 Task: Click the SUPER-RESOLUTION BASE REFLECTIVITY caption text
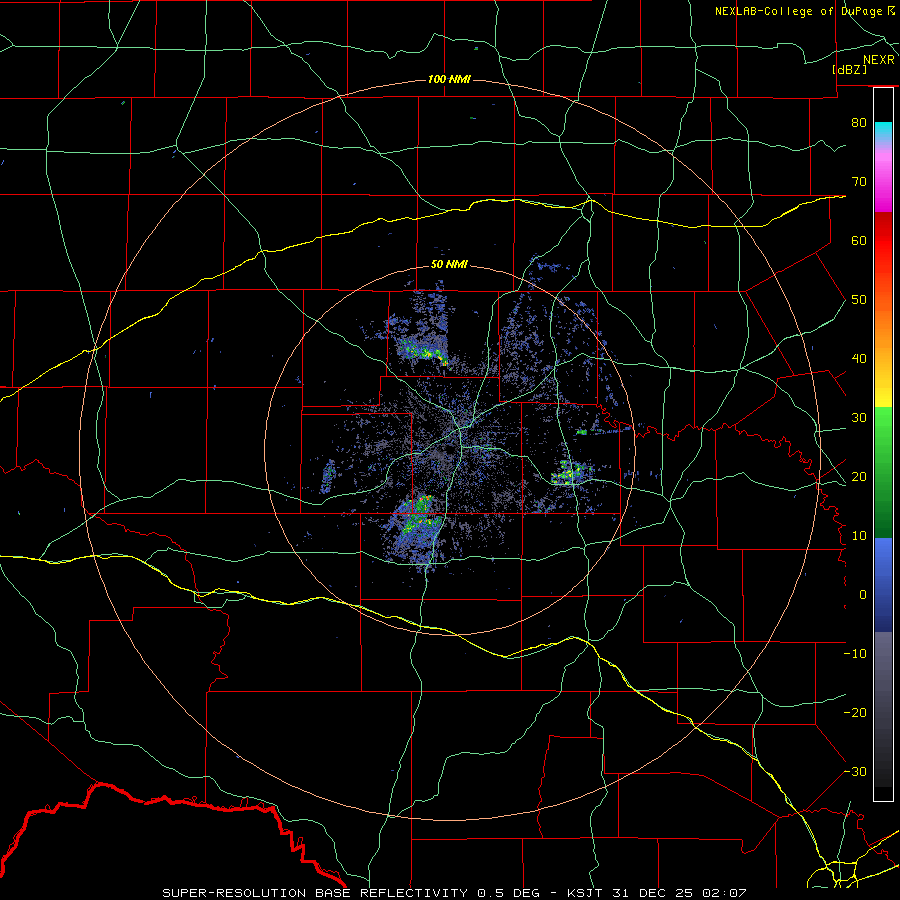pos(314,893)
